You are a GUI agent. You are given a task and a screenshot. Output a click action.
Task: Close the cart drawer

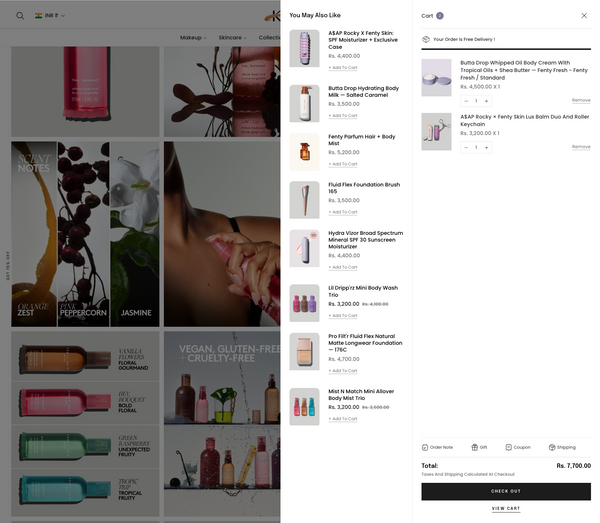pos(584,16)
